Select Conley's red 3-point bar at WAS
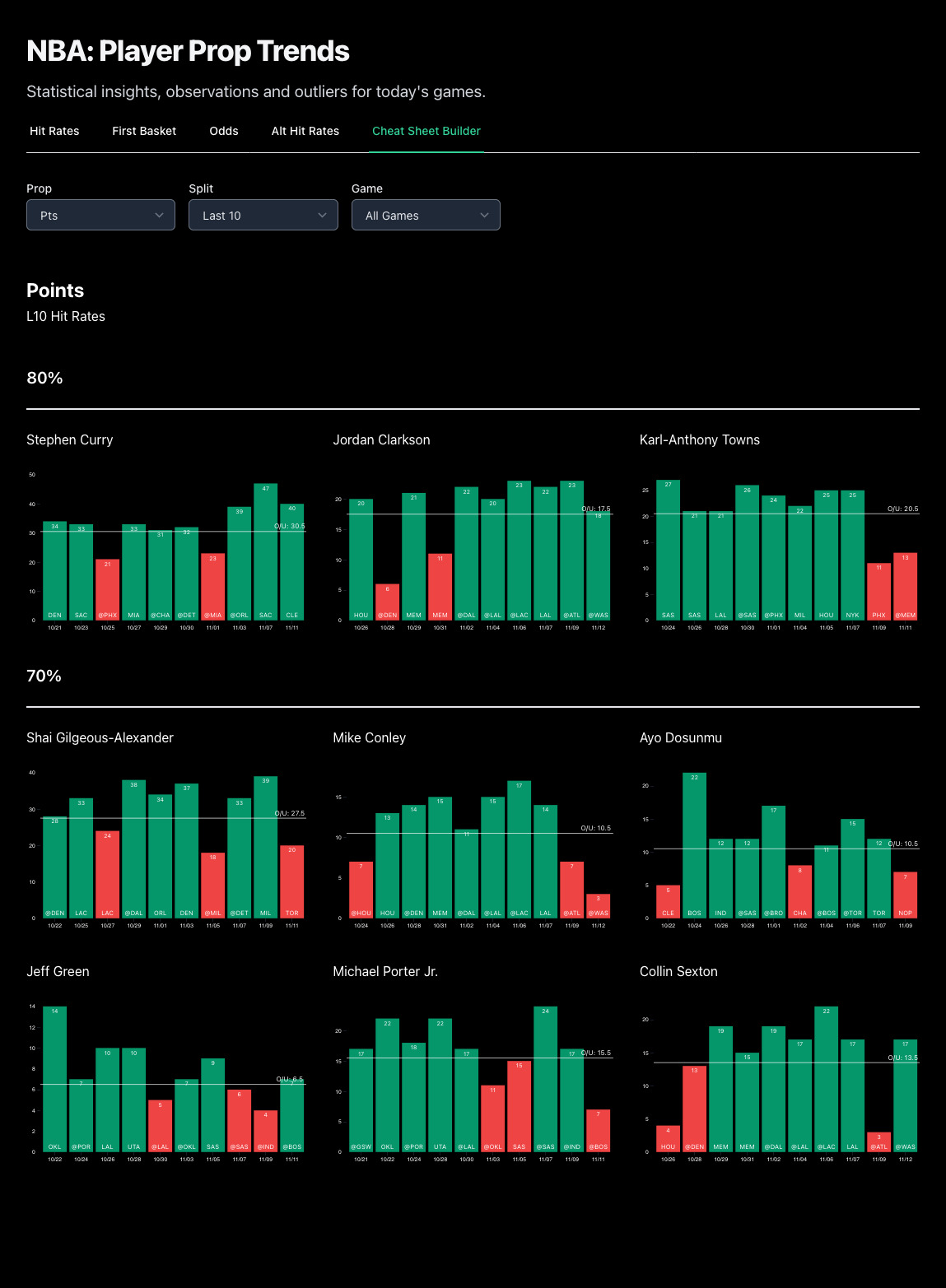Image resolution: width=946 pixels, height=1288 pixels. point(599,906)
